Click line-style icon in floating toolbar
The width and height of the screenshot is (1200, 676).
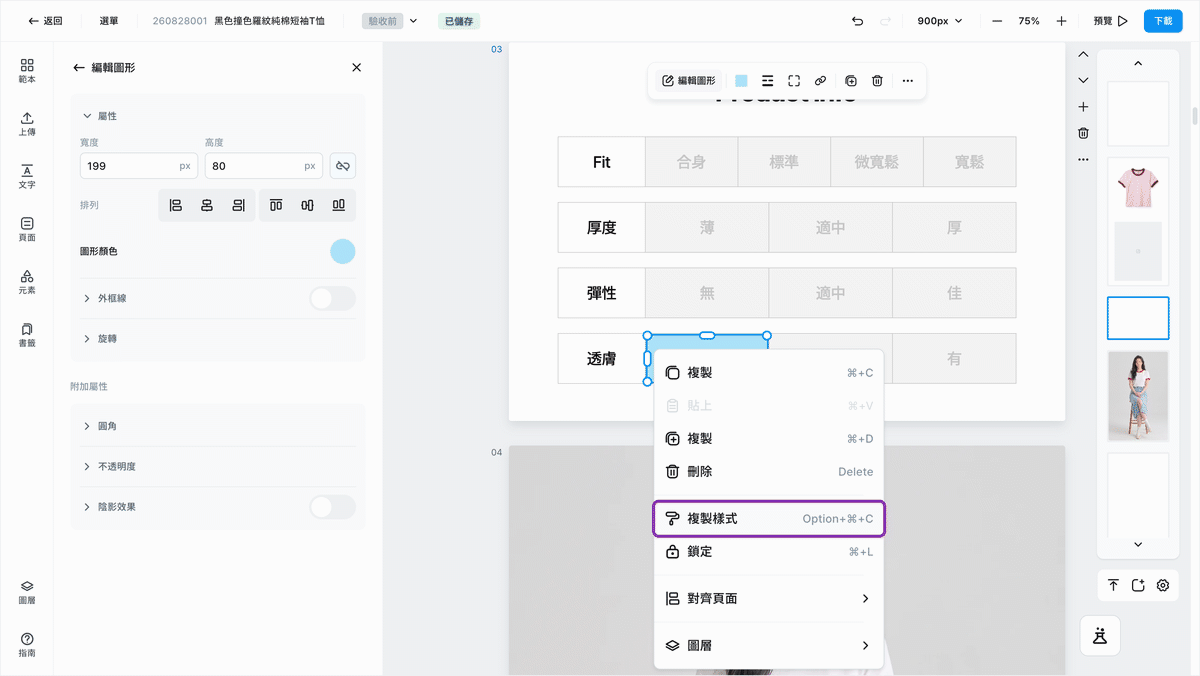coord(768,81)
